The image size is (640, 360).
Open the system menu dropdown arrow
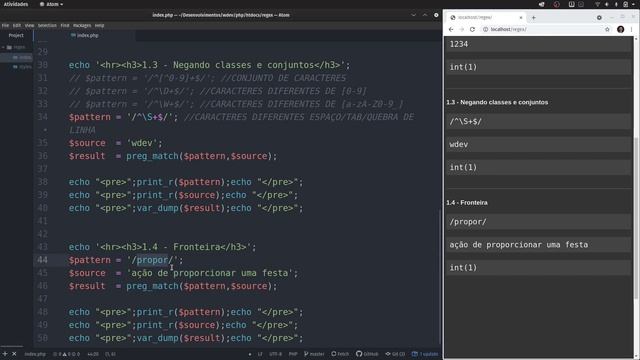(634, 4)
